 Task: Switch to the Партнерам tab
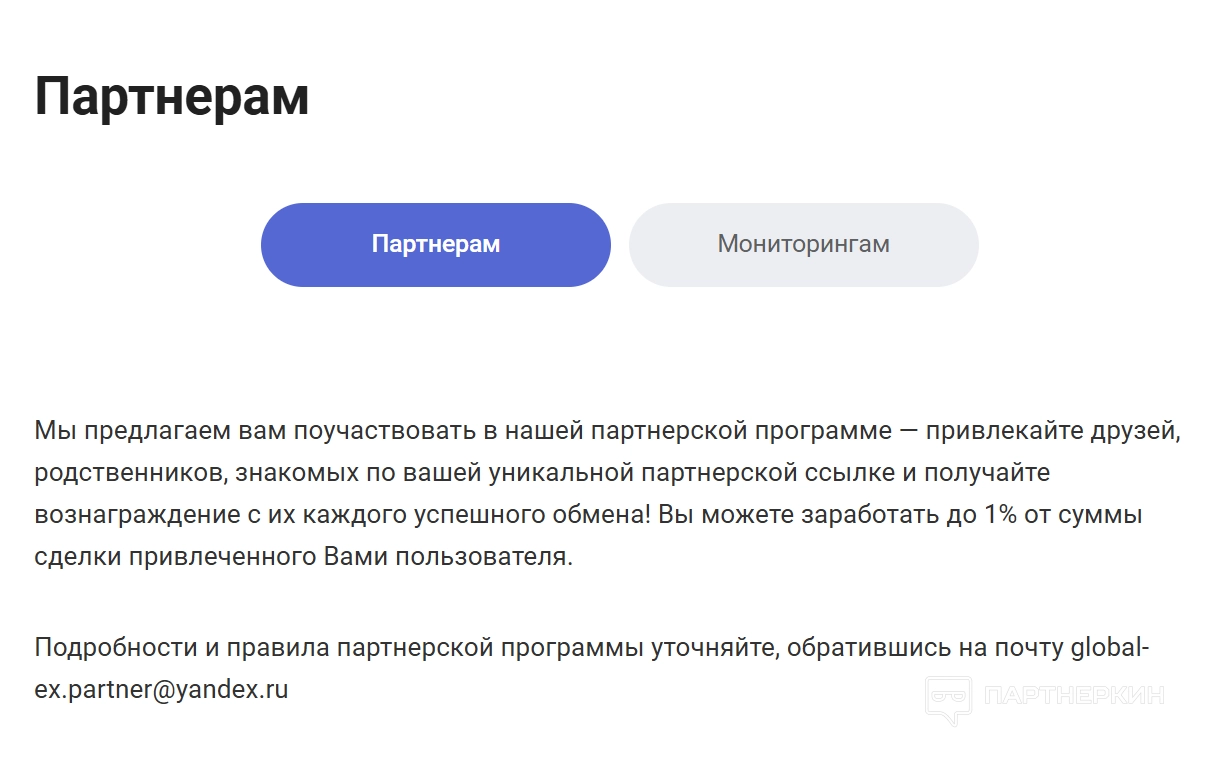click(435, 245)
